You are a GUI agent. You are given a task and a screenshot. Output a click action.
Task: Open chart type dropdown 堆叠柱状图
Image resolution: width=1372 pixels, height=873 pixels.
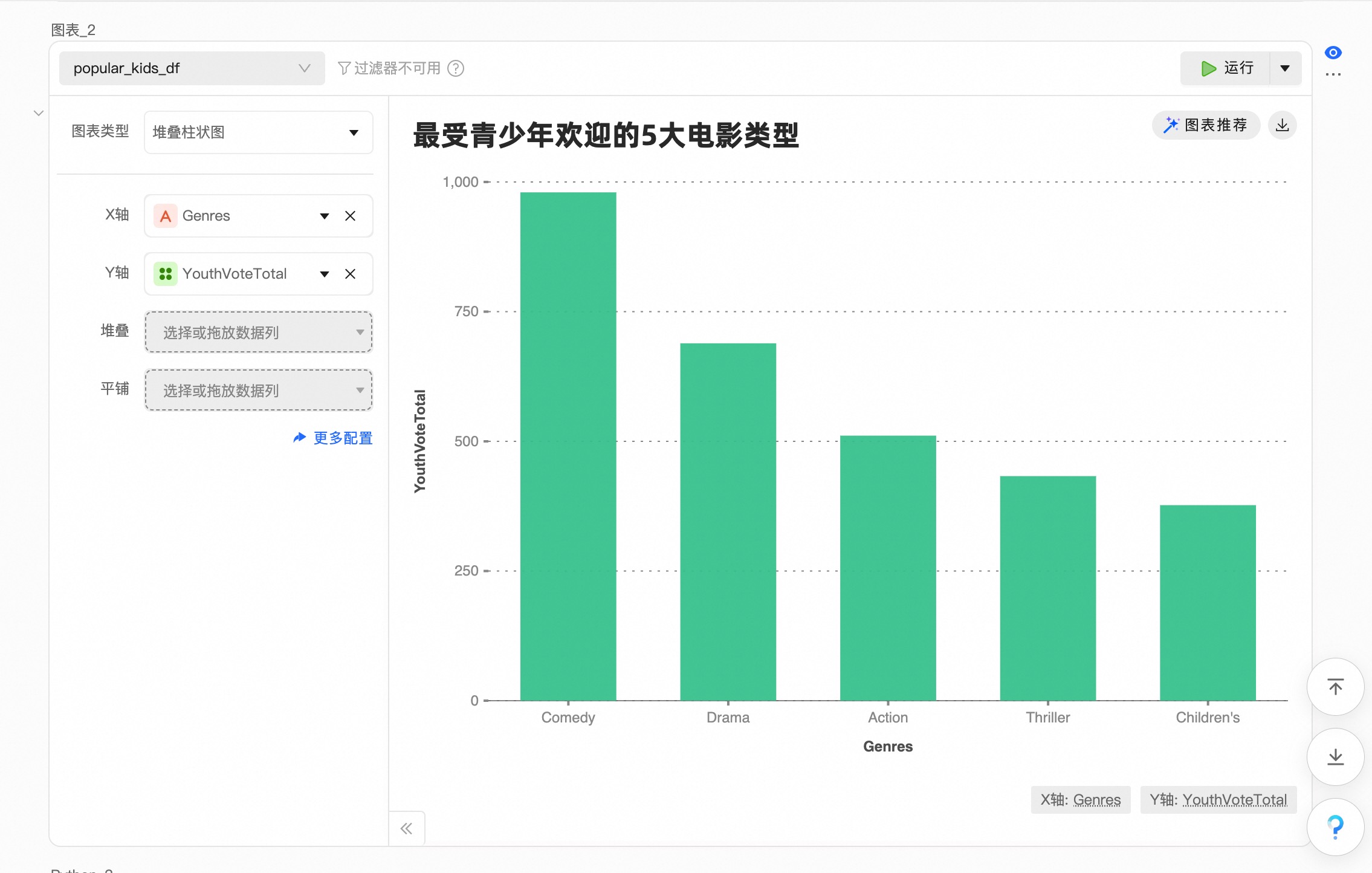(x=258, y=132)
